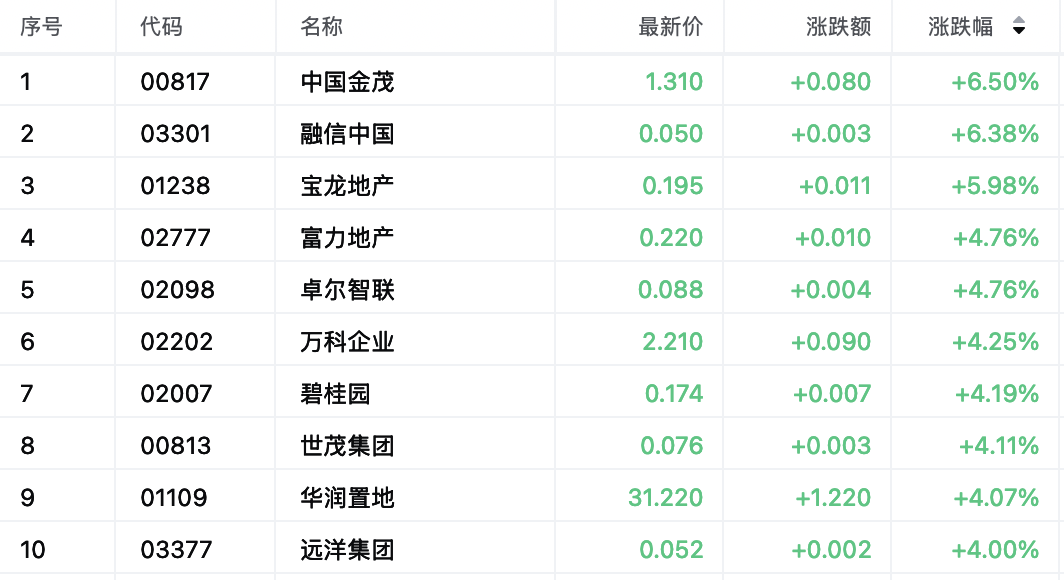
Task: Select stock code 02202 for 万科企业
Action: coord(176,342)
